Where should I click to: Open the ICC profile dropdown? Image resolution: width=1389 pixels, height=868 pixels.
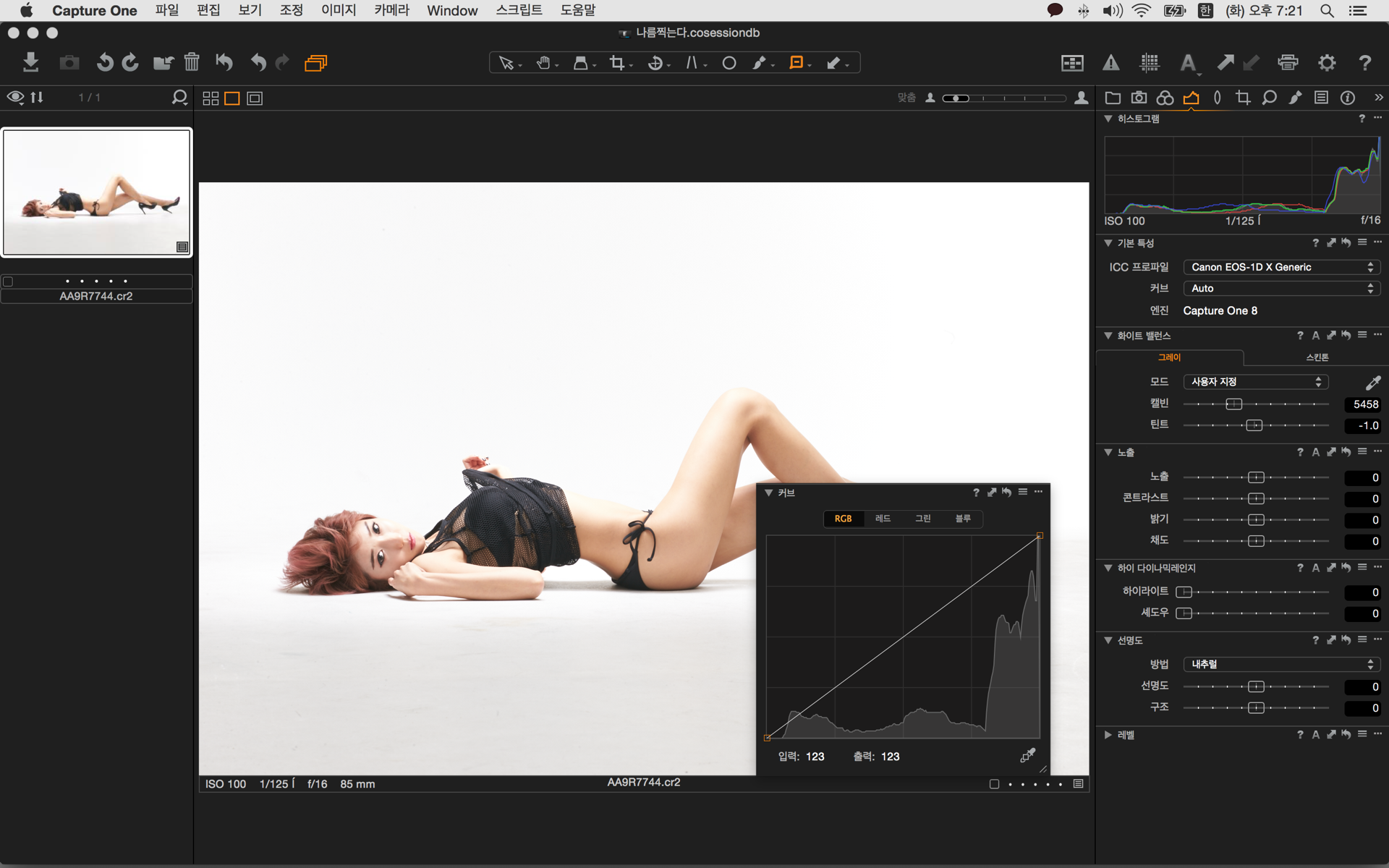point(1281,267)
